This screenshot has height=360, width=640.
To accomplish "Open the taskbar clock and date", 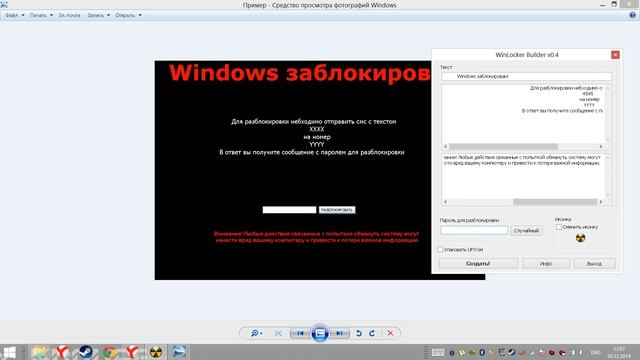I will pos(619,353).
